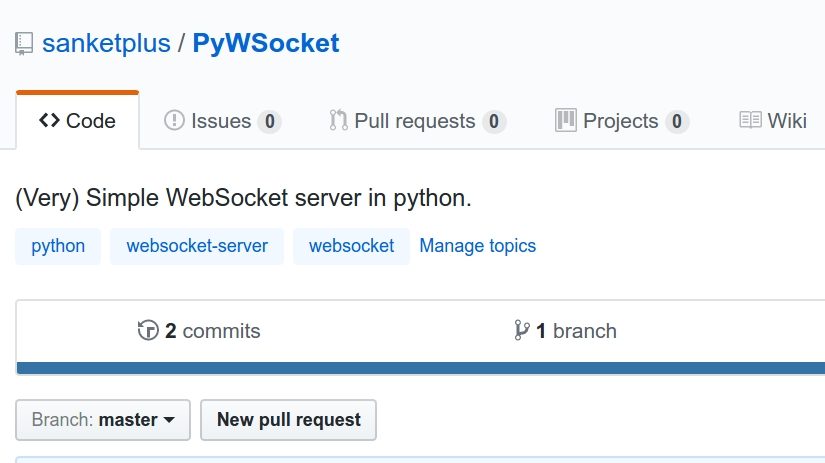This screenshot has width=825, height=463.
Task: Select the websocket-server topic tag
Action: click(197, 246)
